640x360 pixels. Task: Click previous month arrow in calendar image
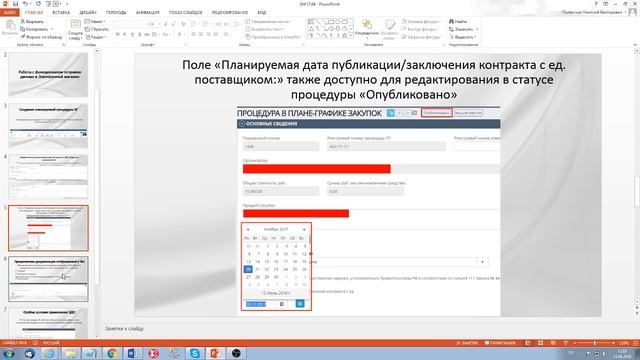pos(247,229)
